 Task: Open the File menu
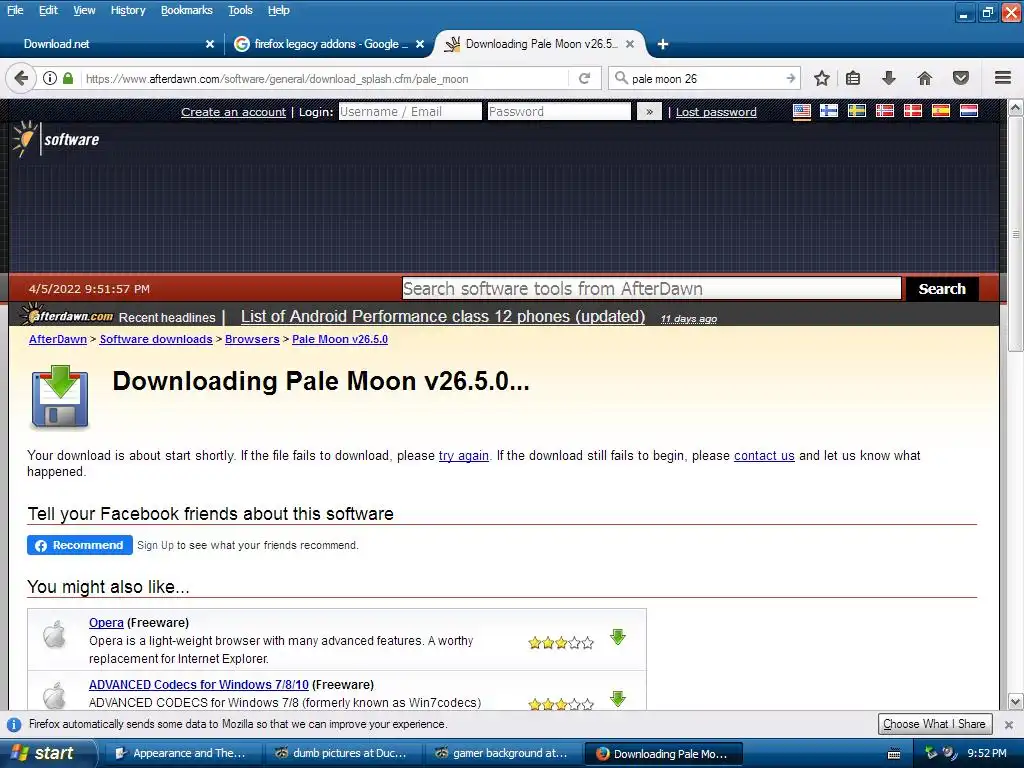pyautogui.click(x=15, y=10)
